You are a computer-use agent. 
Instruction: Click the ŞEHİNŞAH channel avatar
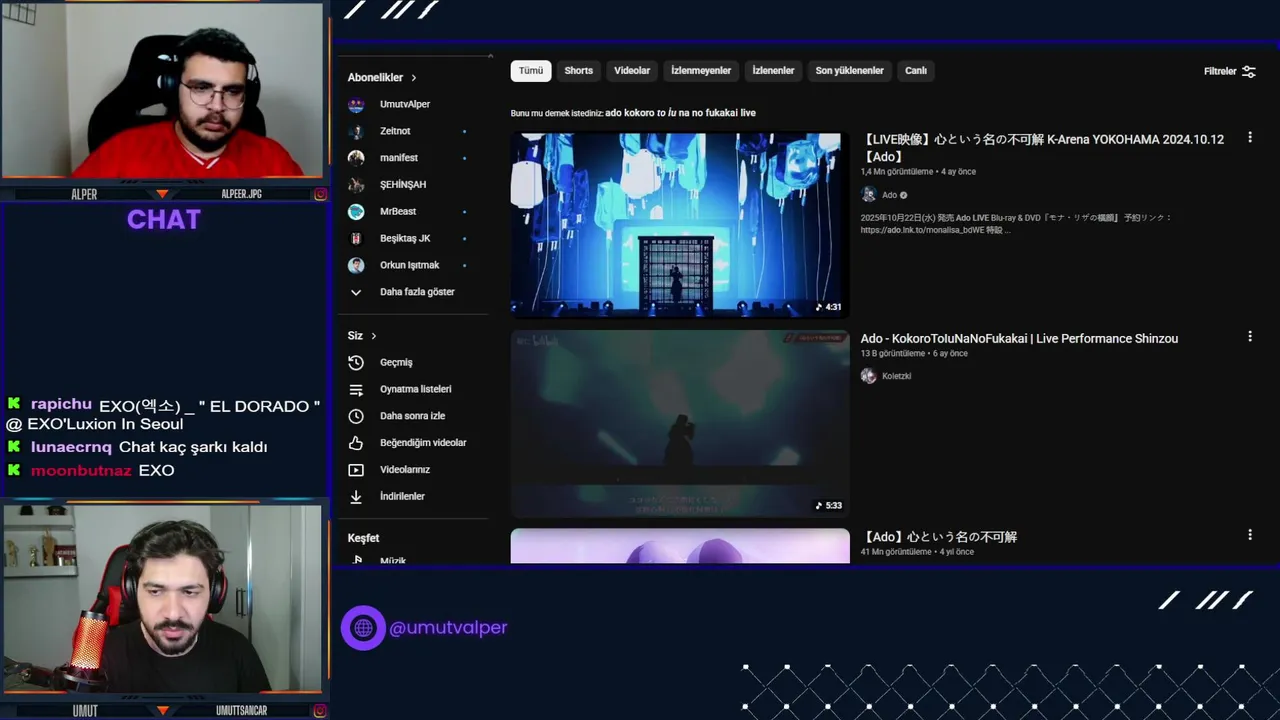356,185
